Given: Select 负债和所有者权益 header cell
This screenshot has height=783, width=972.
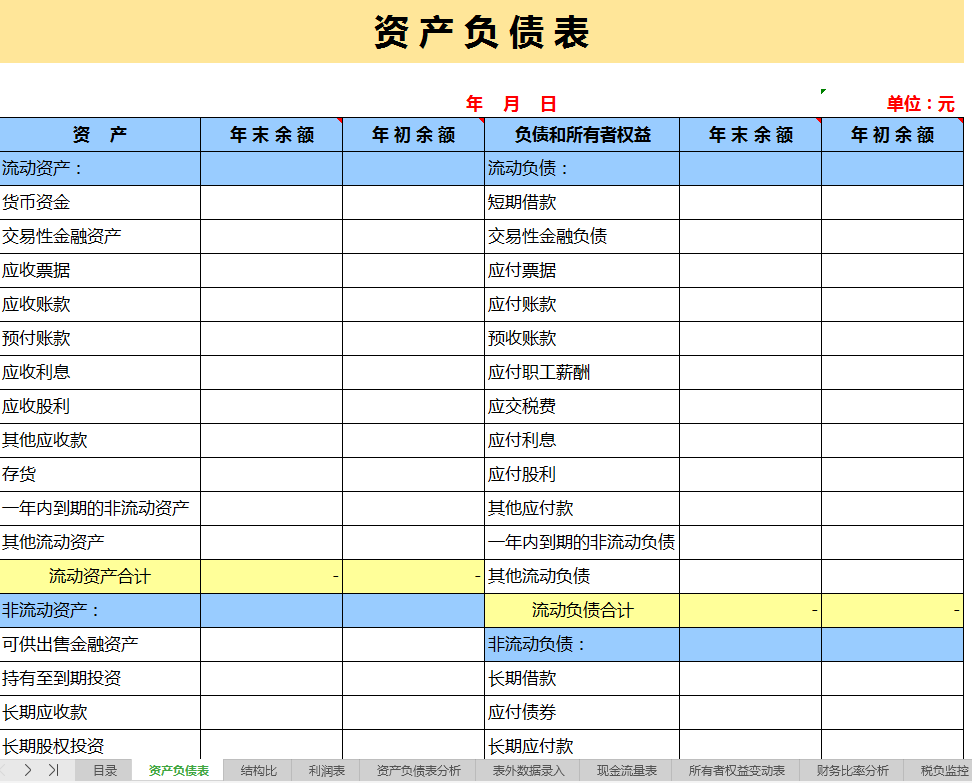Looking at the screenshot, I should tap(582, 135).
